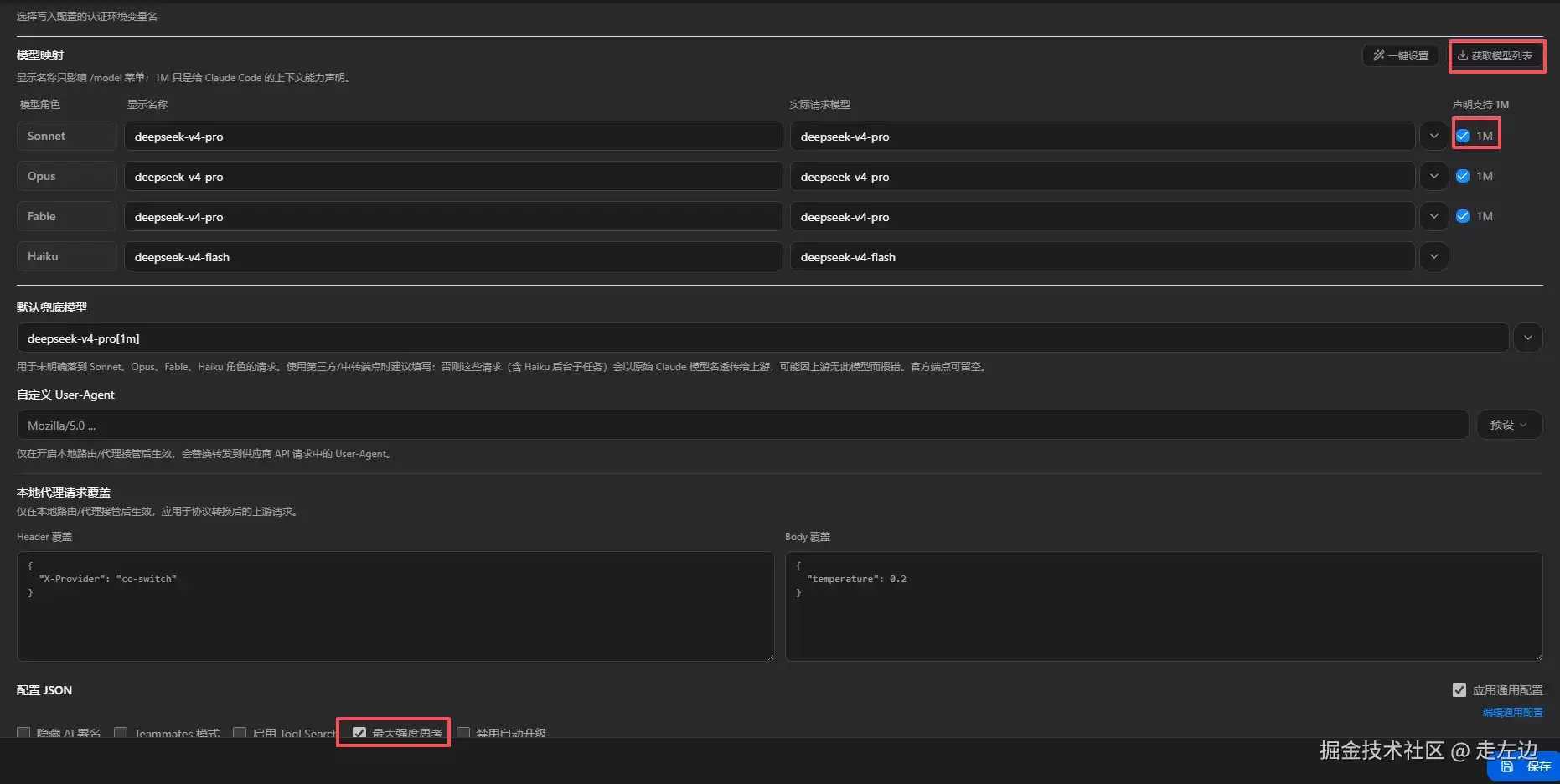Click inside the Header 覆盖 JSON editor

pos(395,606)
